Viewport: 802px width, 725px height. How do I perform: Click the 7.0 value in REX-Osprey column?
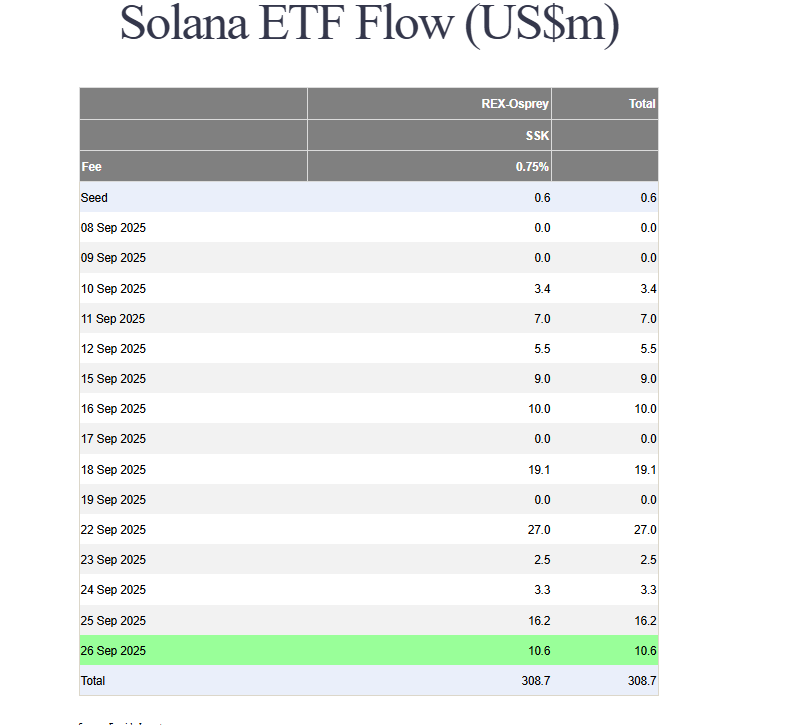click(541, 319)
